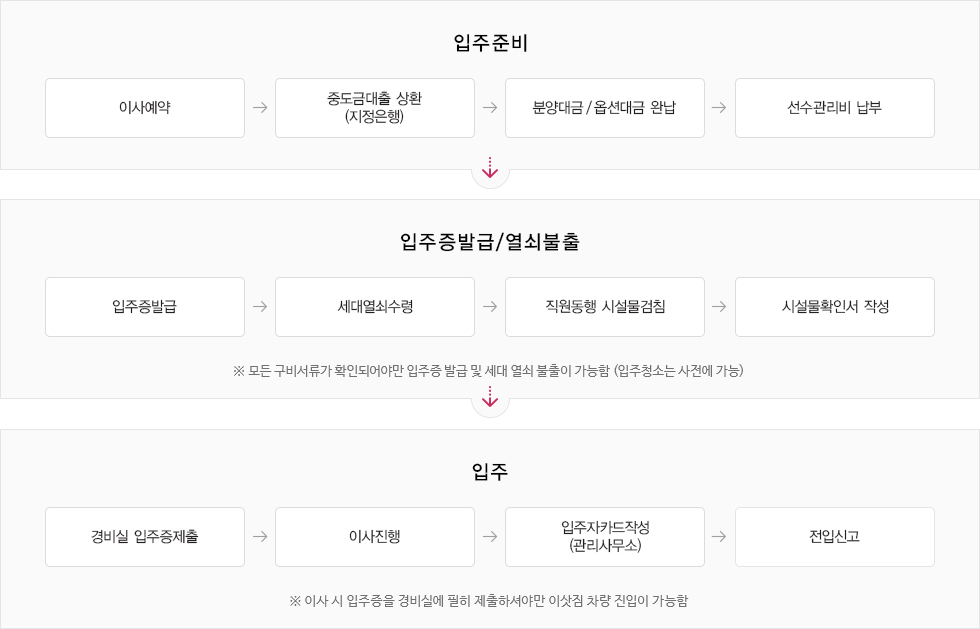This screenshot has height=629, width=980.
Task: Select the 선수관리비 납부 step
Action: [x=835, y=108]
